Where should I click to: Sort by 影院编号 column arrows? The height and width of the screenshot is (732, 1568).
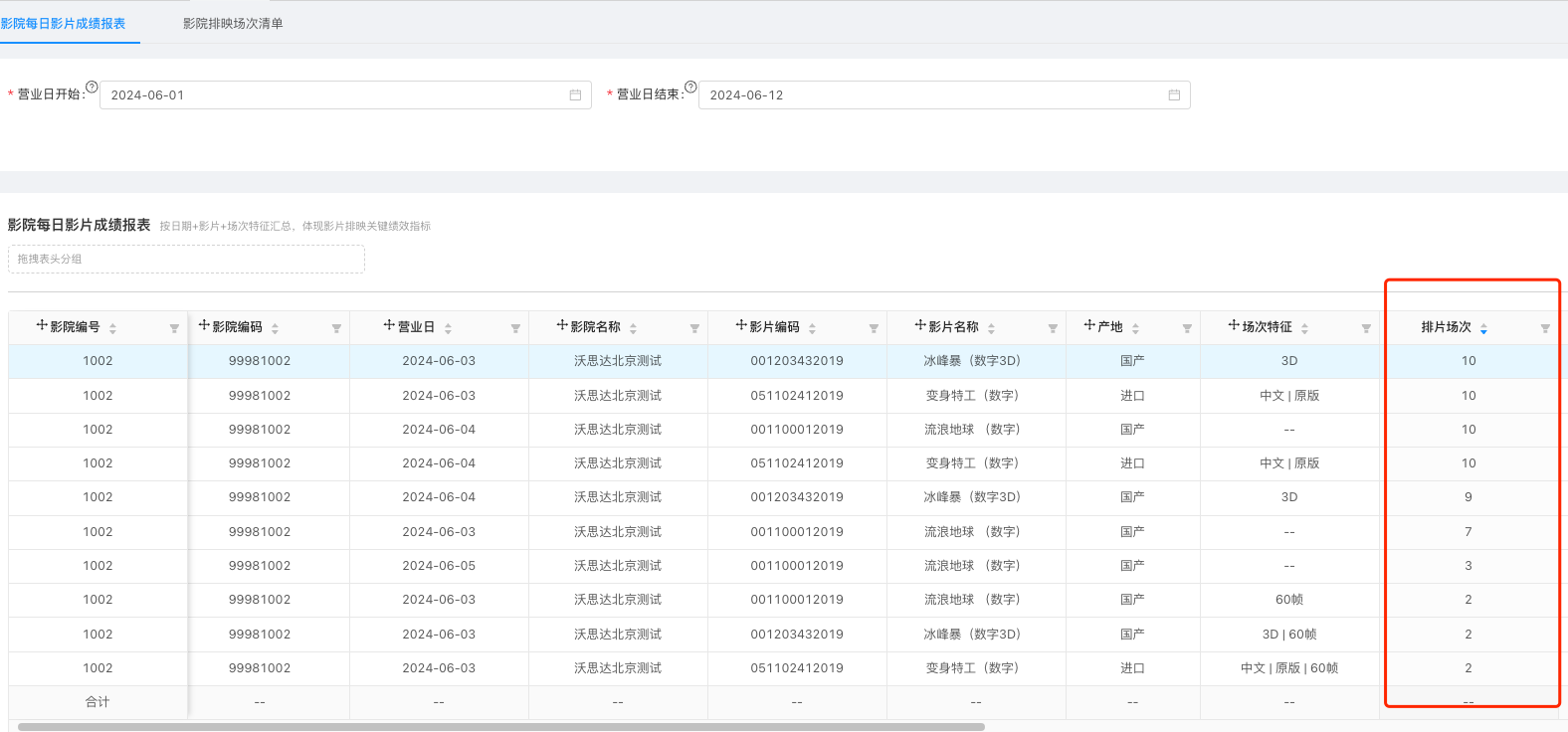click(x=112, y=328)
